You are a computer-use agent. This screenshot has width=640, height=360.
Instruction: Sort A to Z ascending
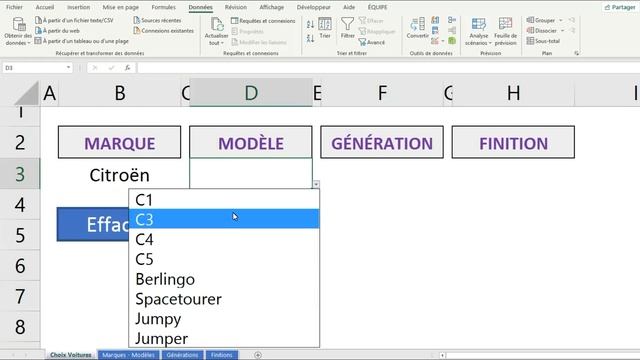pyautogui.click(x=310, y=24)
